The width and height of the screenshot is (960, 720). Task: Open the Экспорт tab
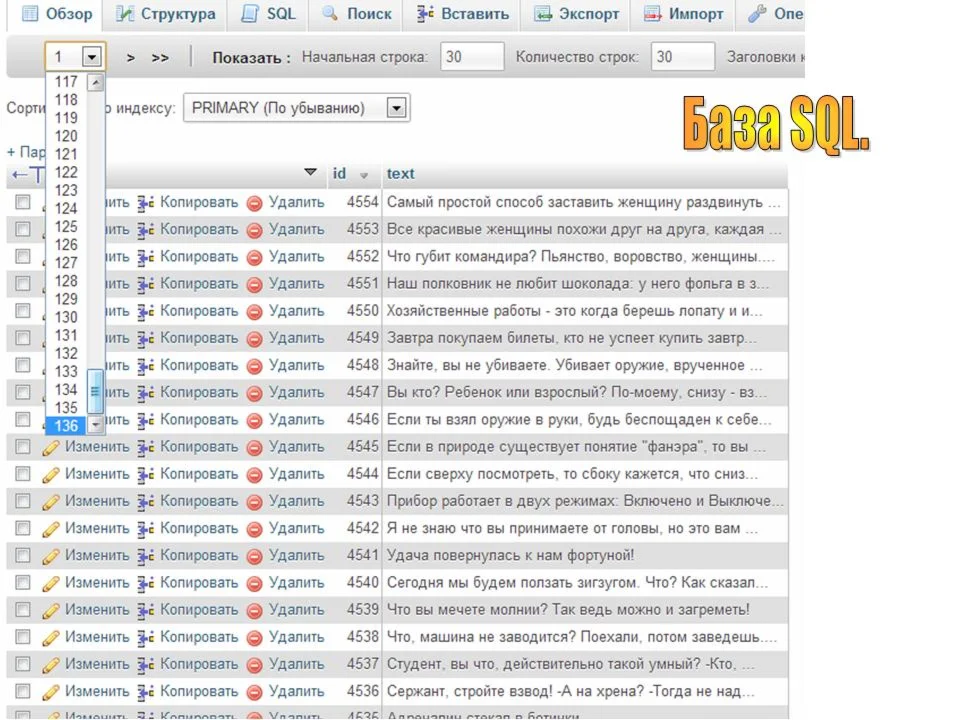tap(577, 14)
